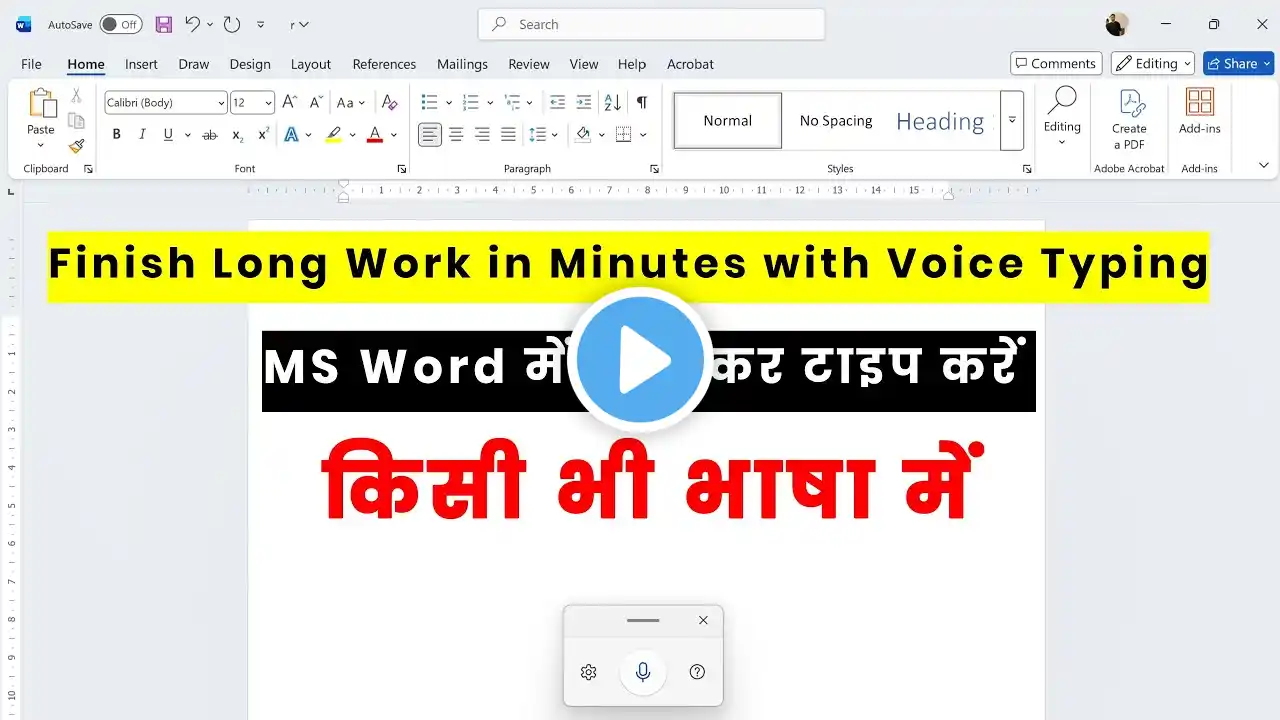Click the Redo icon in the title bar
1280x720 pixels.
click(x=232, y=24)
